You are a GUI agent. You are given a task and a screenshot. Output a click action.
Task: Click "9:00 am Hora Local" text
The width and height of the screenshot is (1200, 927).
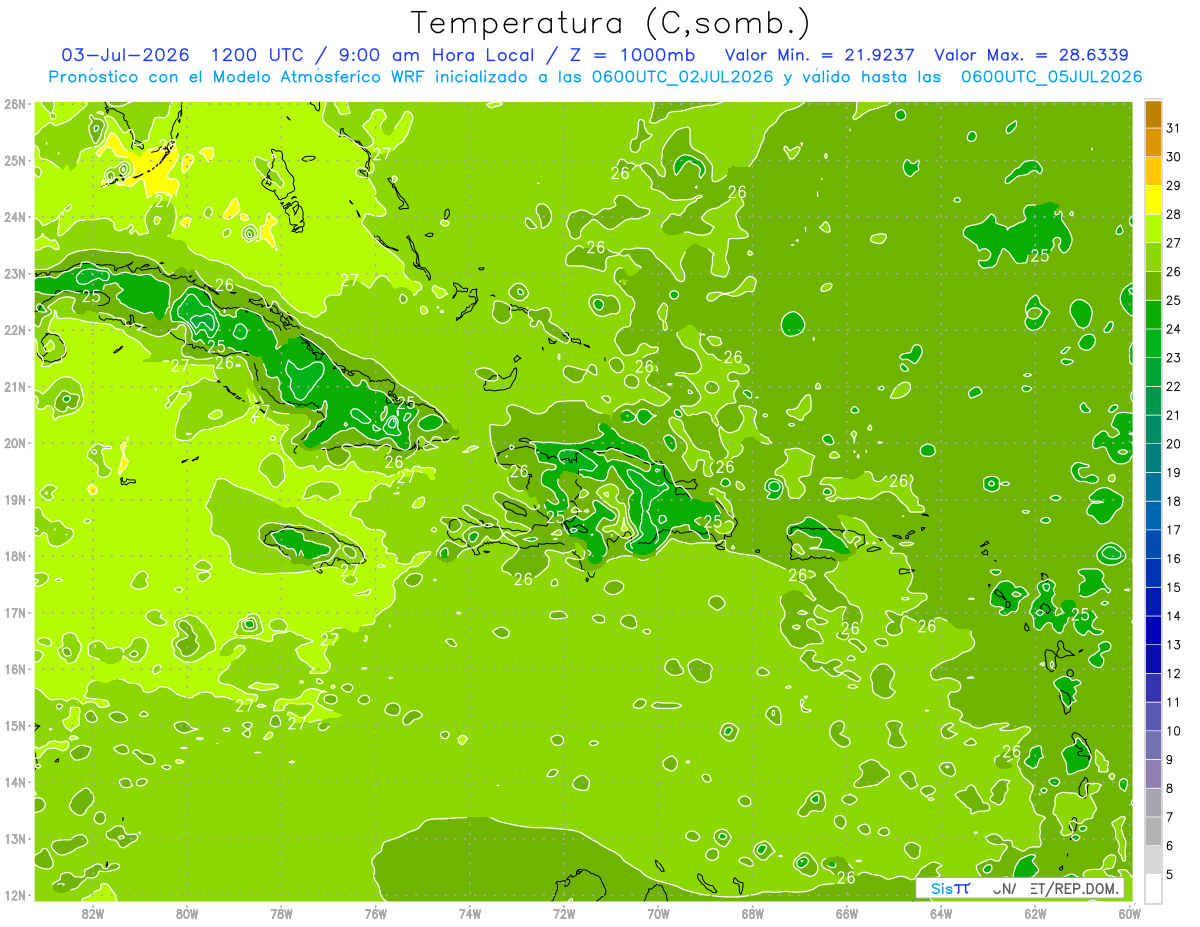434,55
